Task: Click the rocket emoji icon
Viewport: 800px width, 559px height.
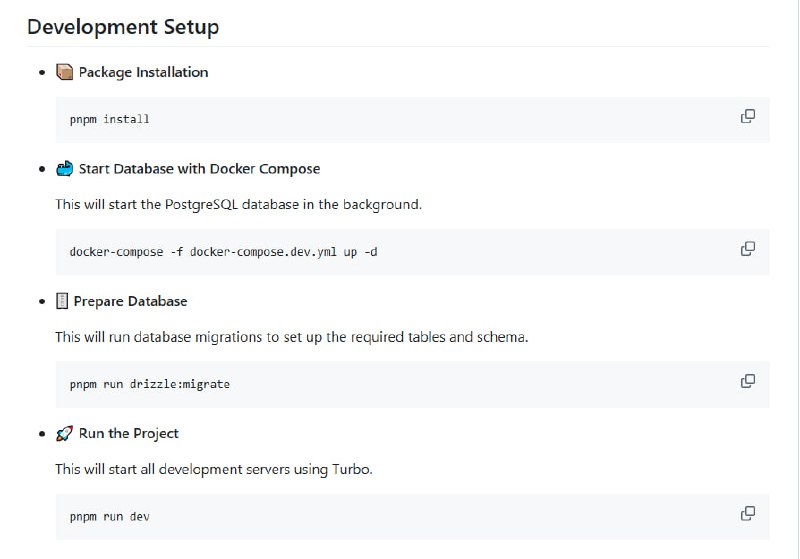Action: 65,433
